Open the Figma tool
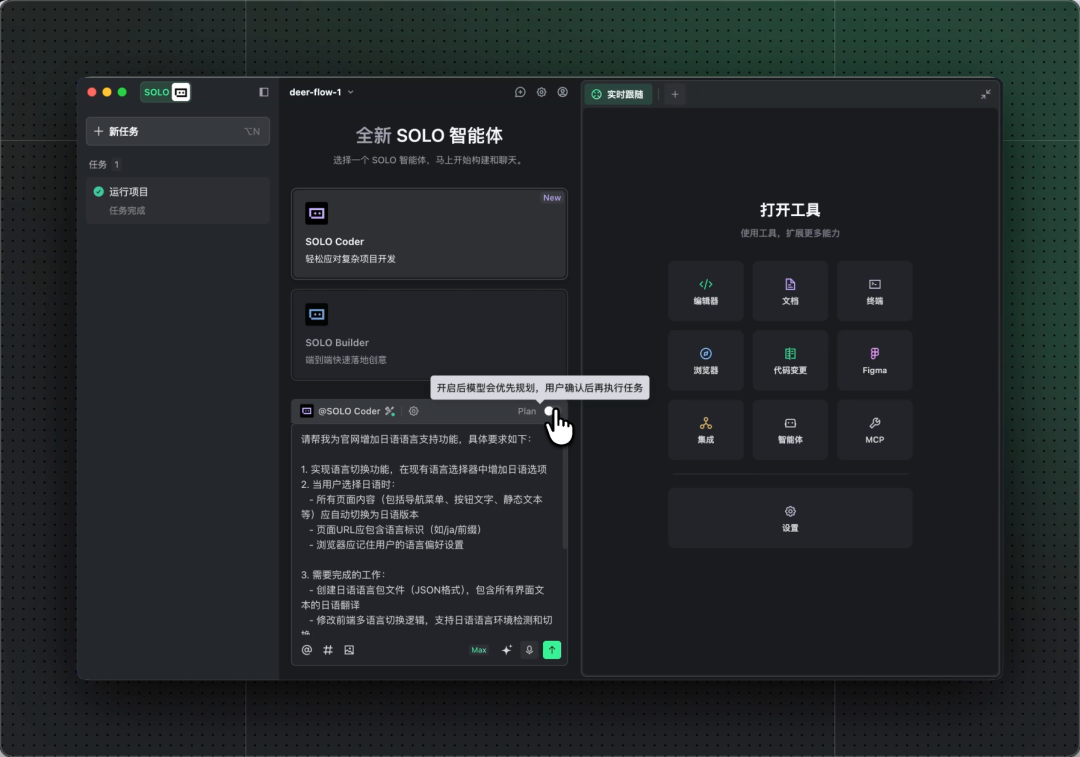Screen dimensions: 1080x757 click(875, 361)
